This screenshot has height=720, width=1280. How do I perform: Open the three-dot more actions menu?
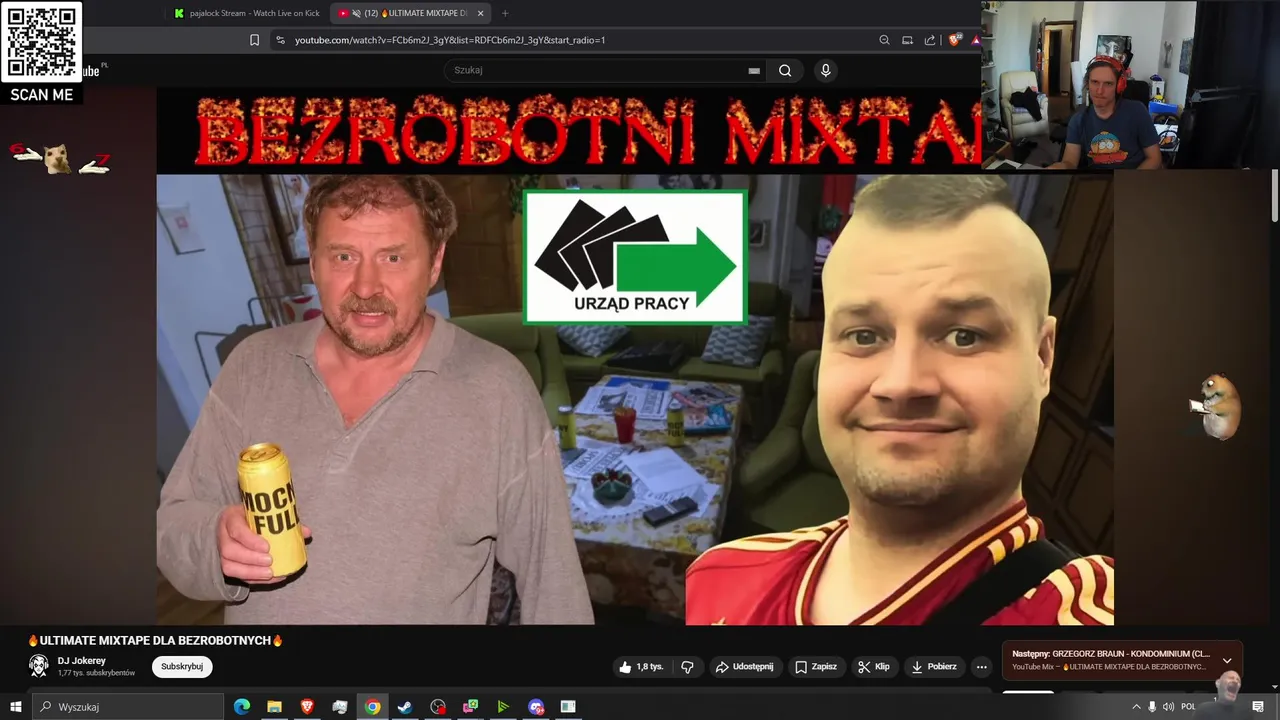coord(982,667)
